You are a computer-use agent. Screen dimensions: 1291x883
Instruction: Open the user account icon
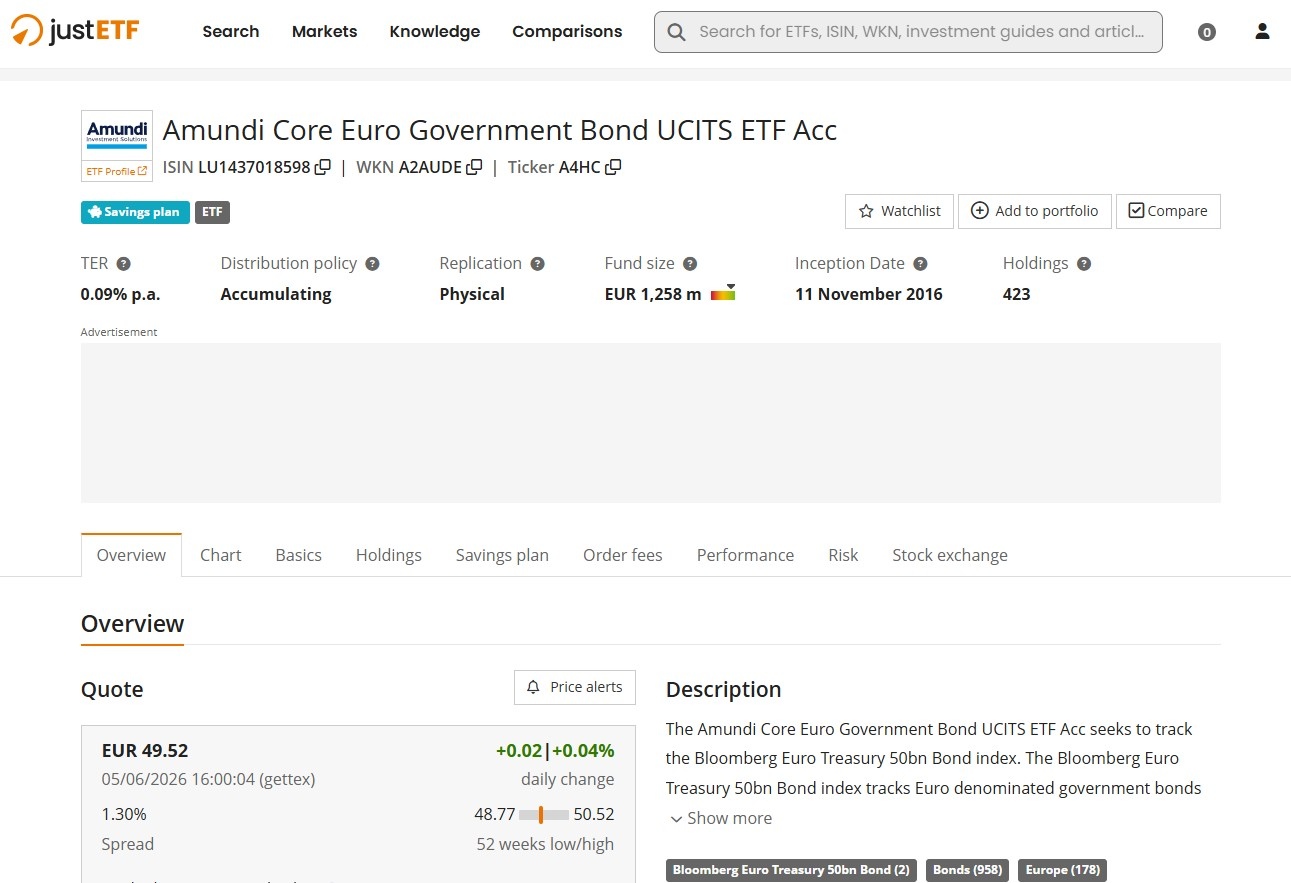click(x=1262, y=32)
